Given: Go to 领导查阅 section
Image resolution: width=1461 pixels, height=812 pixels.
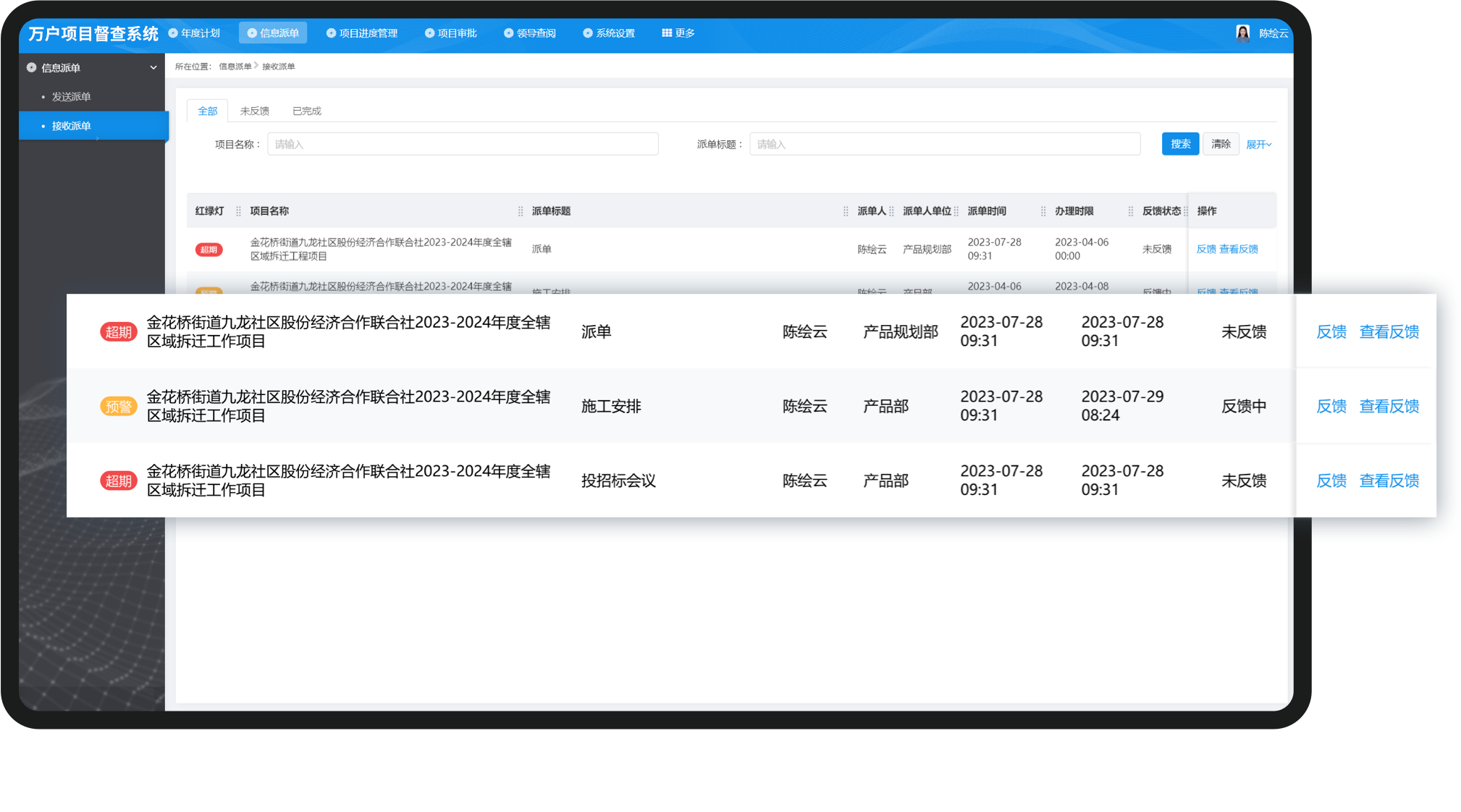Looking at the screenshot, I should pyautogui.click(x=530, y=33).
